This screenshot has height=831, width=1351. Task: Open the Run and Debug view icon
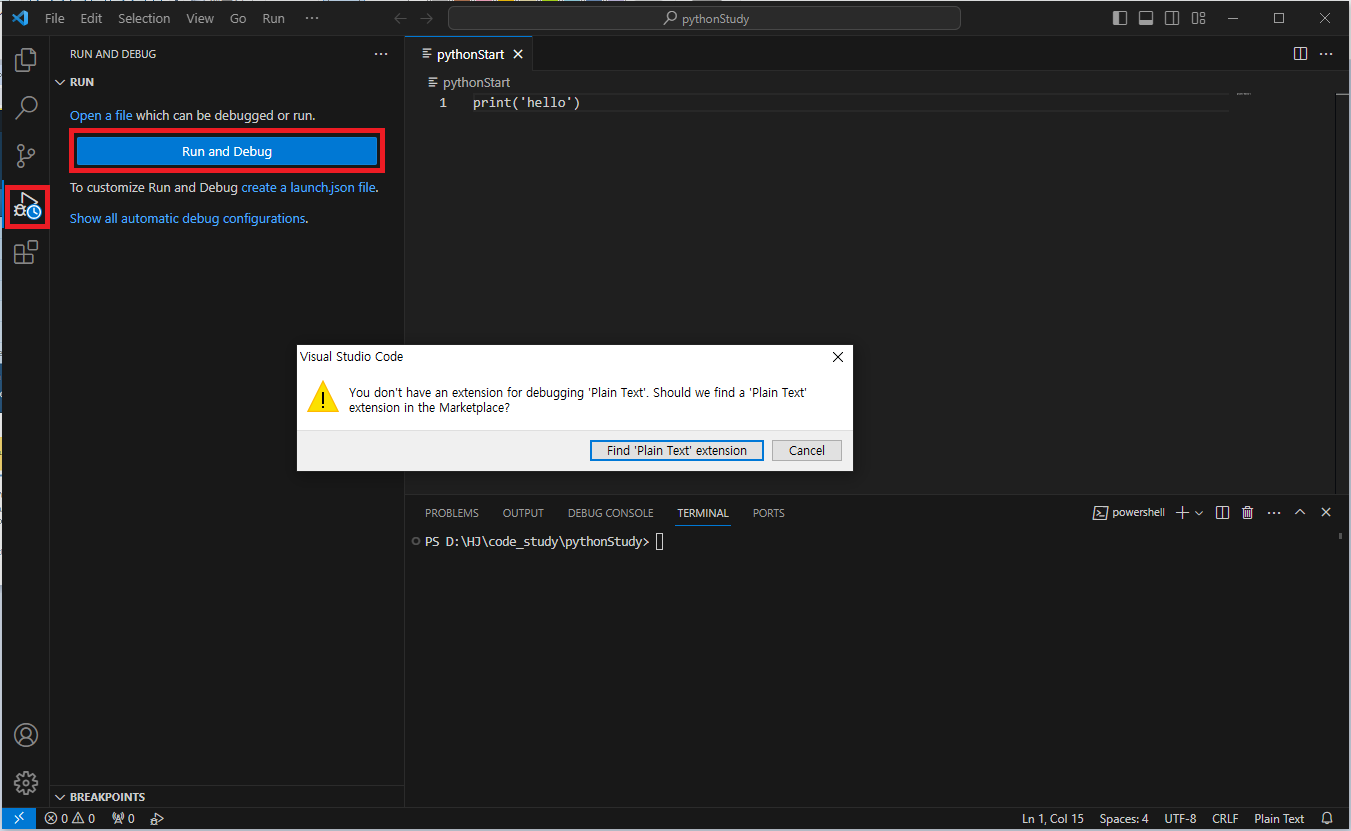coord(26,205)
